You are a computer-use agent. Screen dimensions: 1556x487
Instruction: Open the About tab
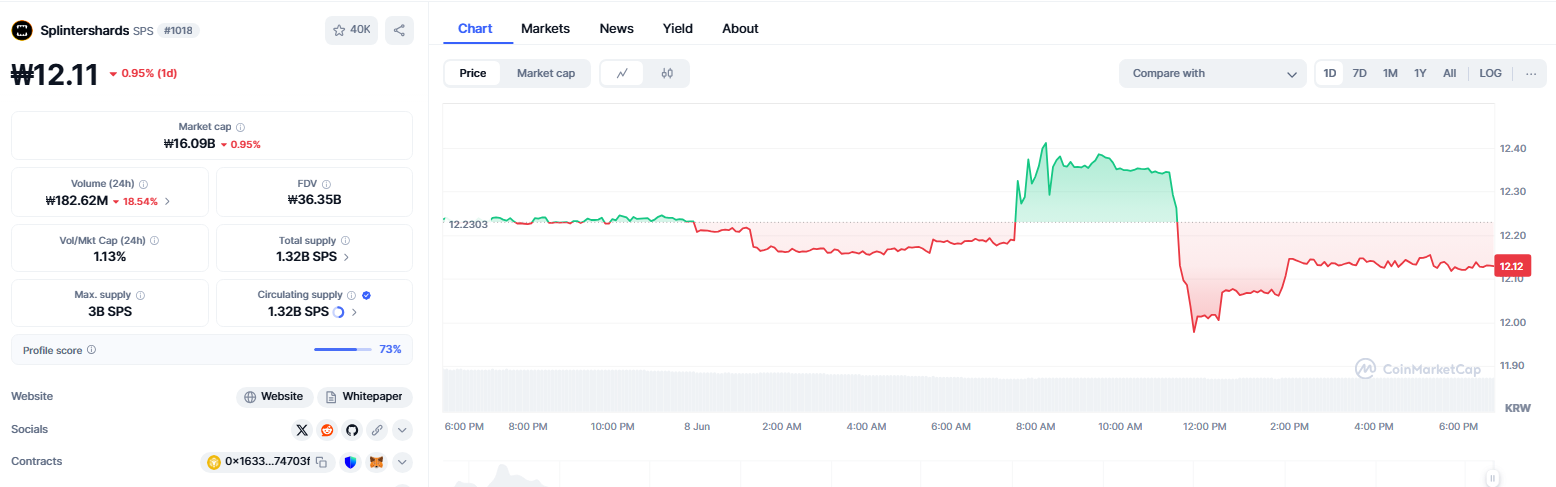tap(740, 28)
